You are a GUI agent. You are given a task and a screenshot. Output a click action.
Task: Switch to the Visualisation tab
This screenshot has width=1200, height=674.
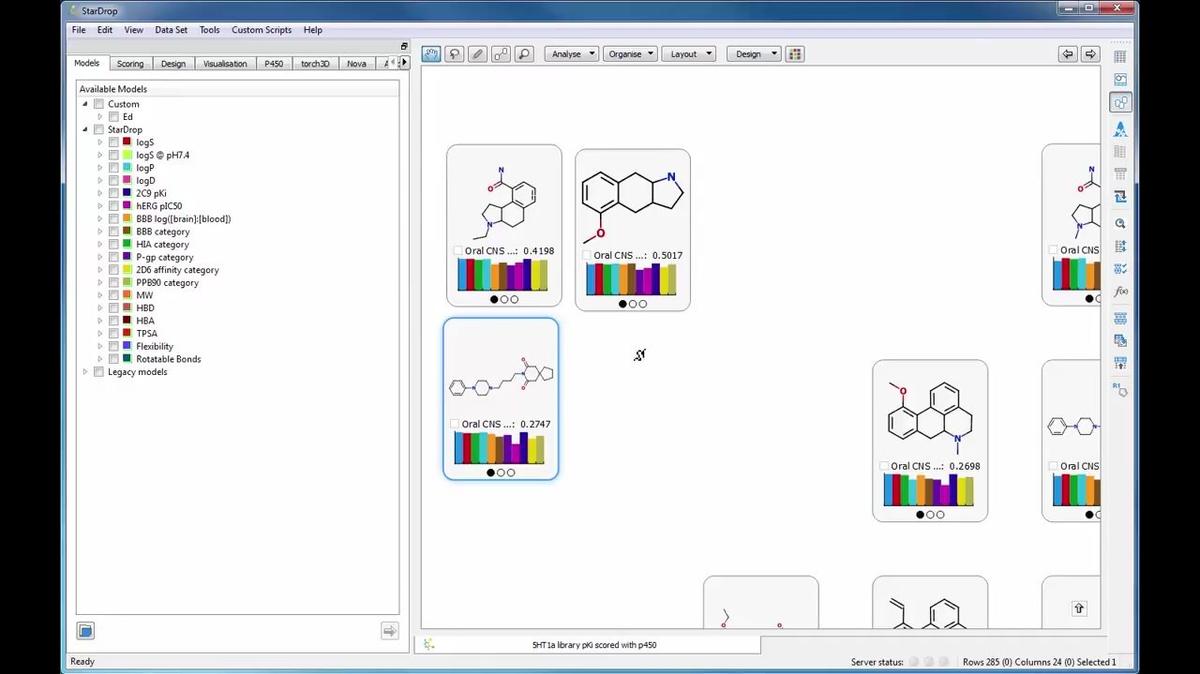tap(225, 63)
